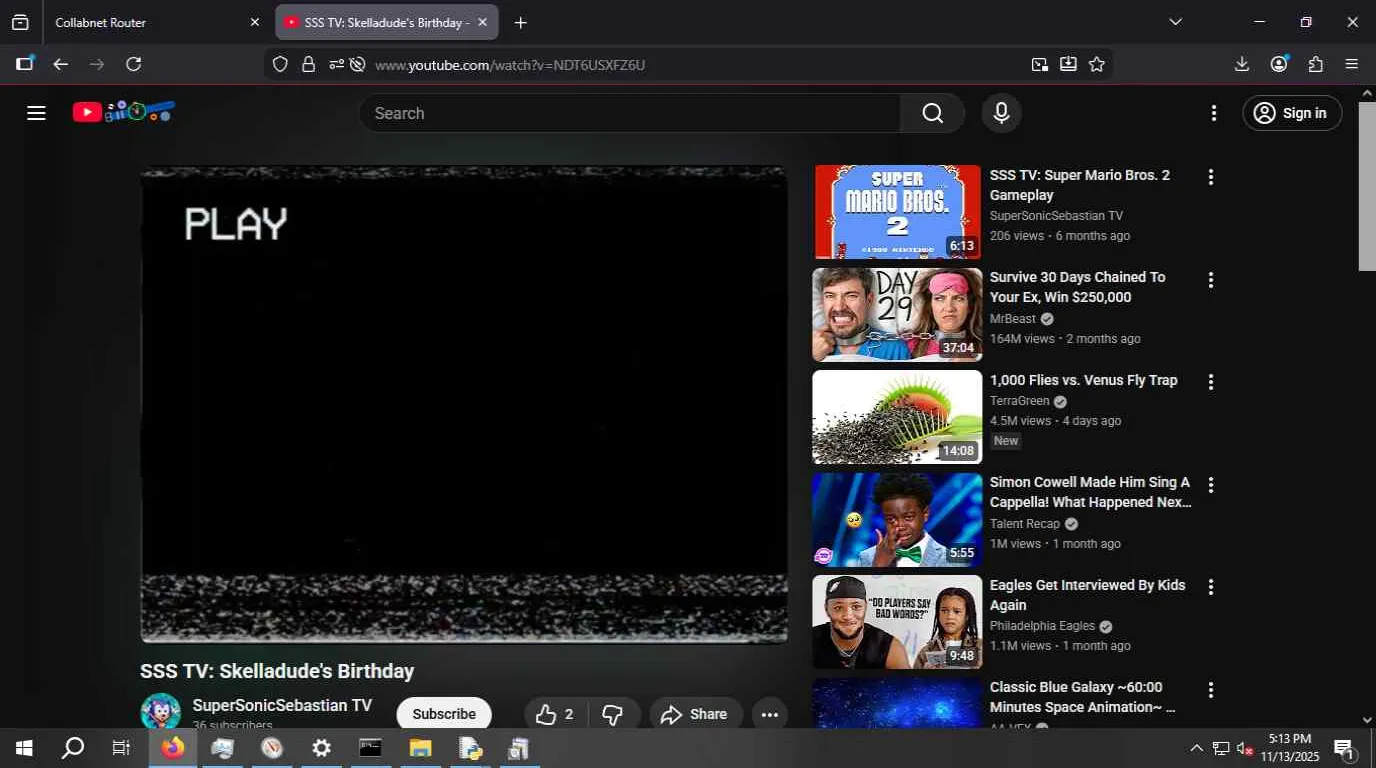Open options for 1,000 Flies vs. Venus Fly Trap
The width and height of the screenshot is (1376, 768).
(x=1210, y=382)
